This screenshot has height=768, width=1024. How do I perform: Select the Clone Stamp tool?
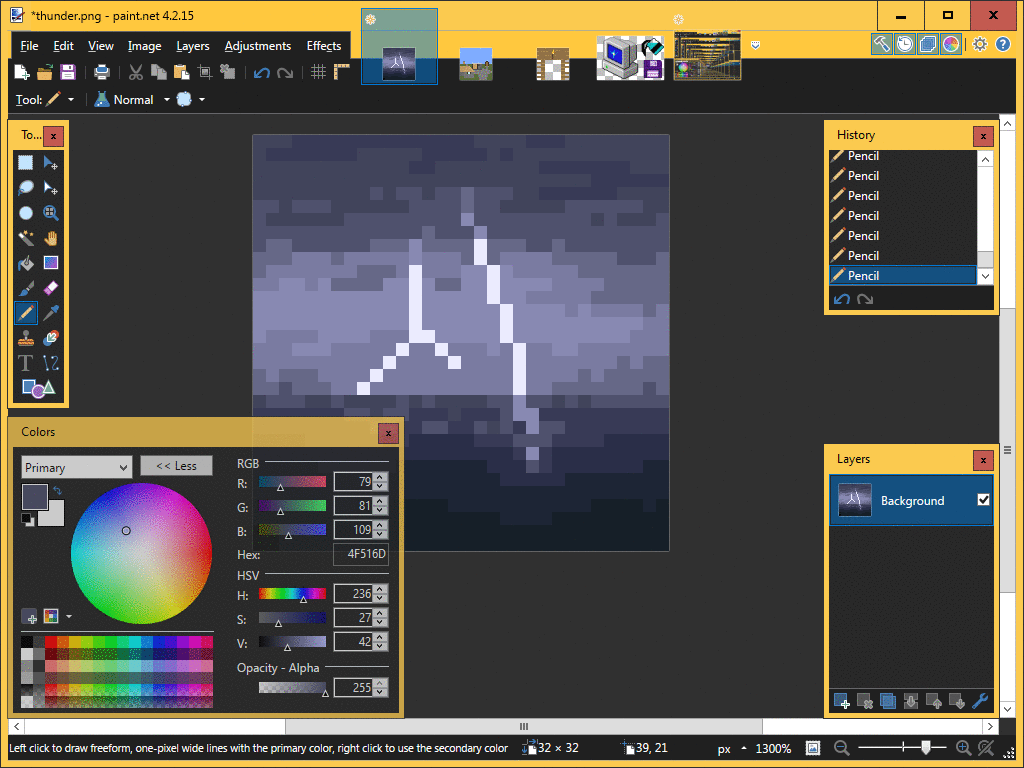tap(25, 338)
